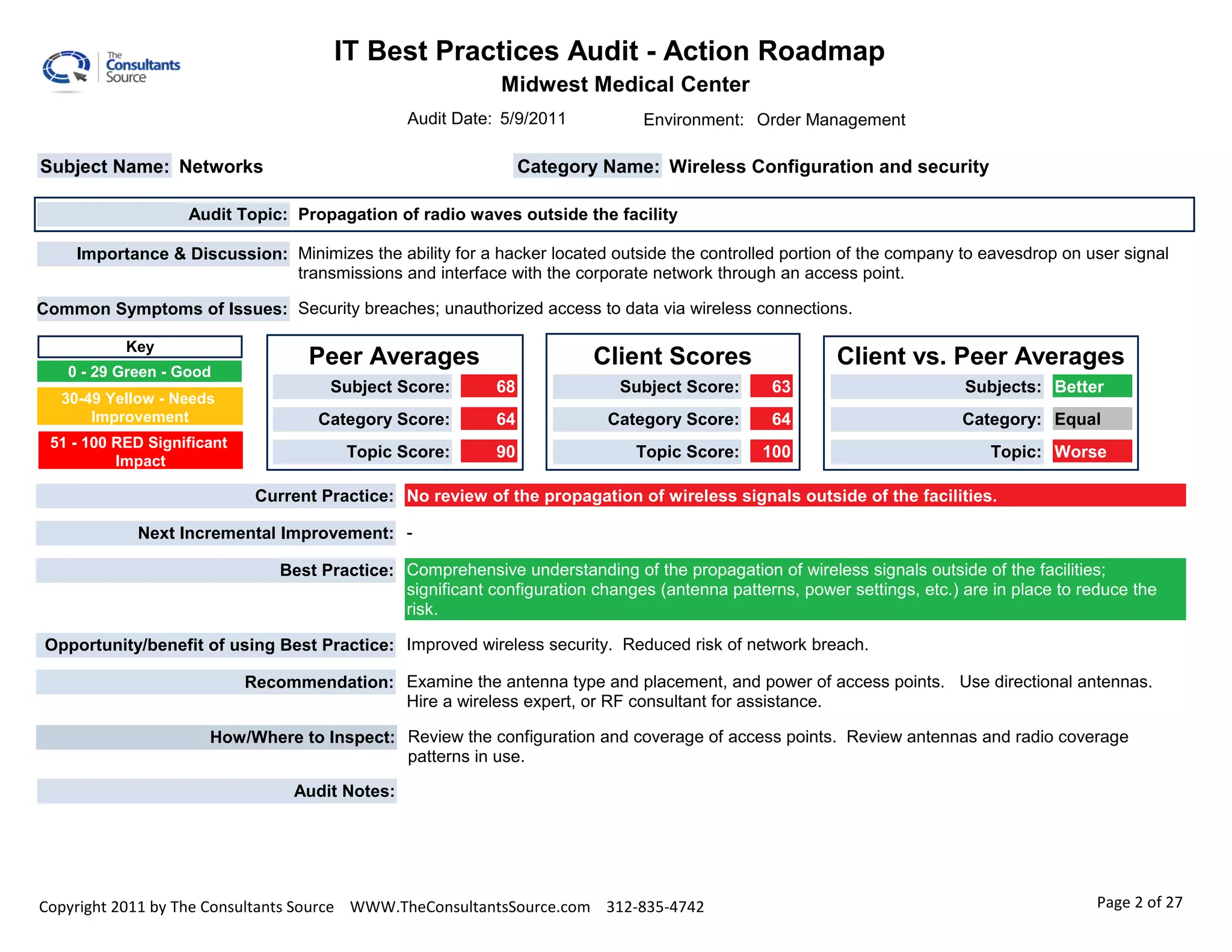Click the Audit Date value 5/9/2011
1232x952 pixels.
coord(532,118)
